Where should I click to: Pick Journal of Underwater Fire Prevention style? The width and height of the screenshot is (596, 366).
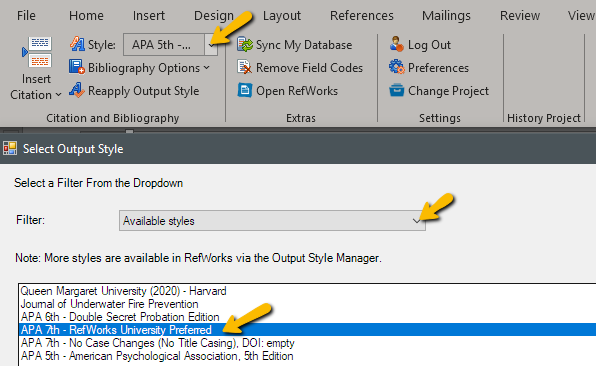pyautogui.click(x=109, y=304)
